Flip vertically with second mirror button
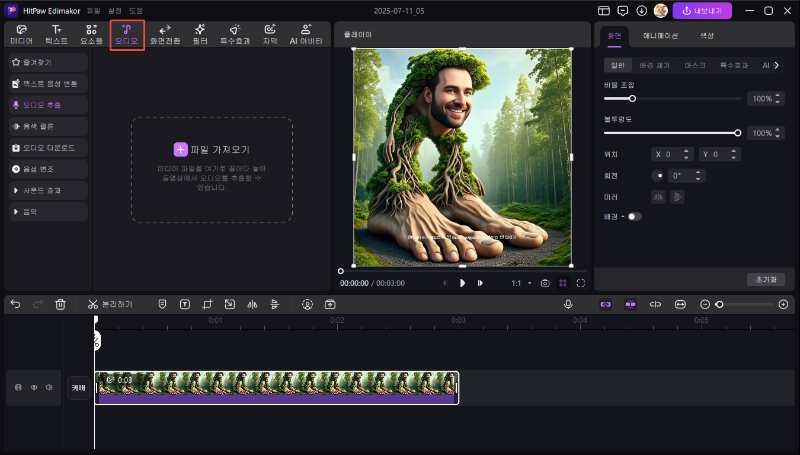 [678, 197]
